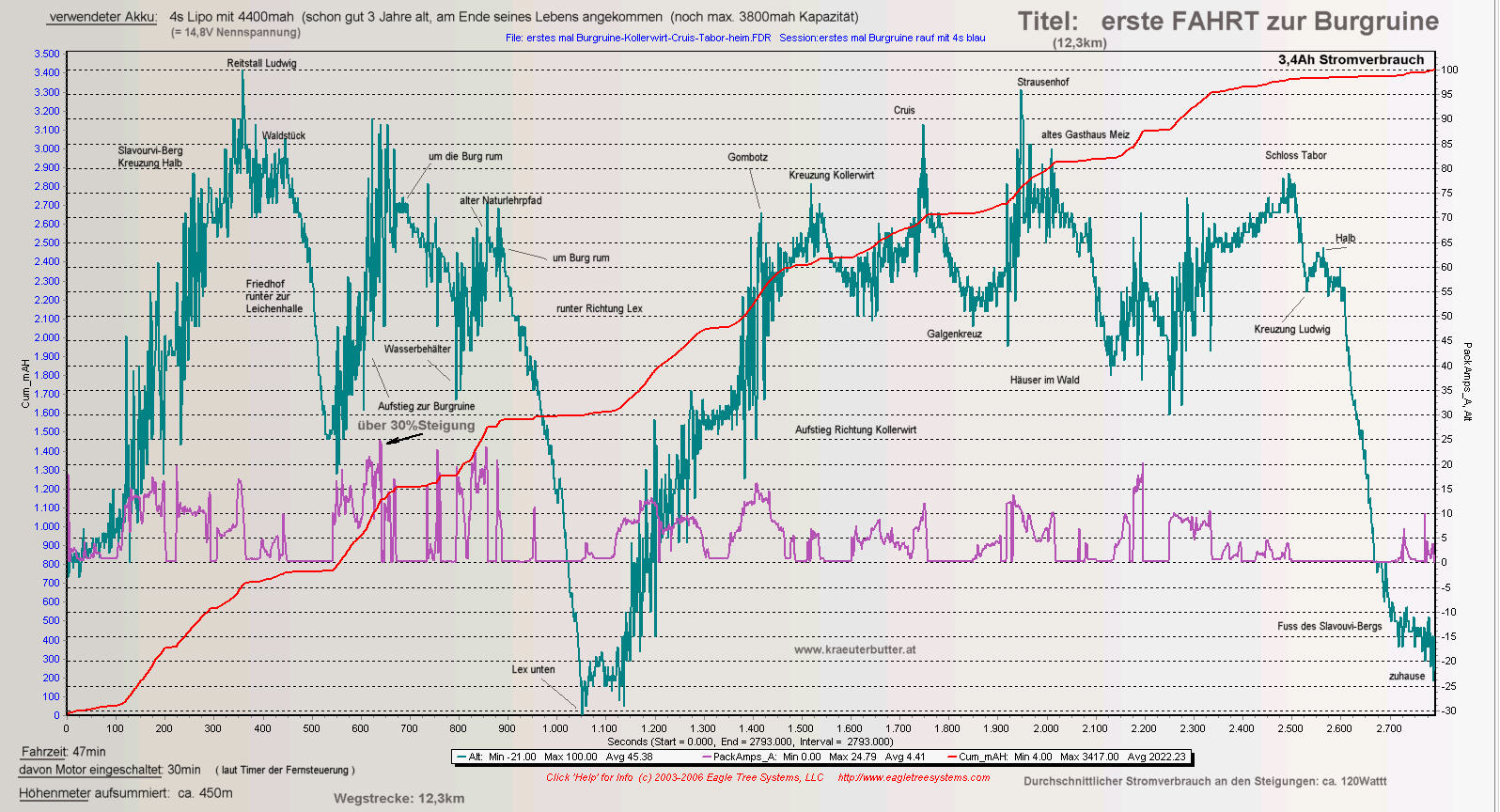Click the 'Wasserbehälter' label
Image resolution: width=1500 pixels, height=812 pixels.
417,349
